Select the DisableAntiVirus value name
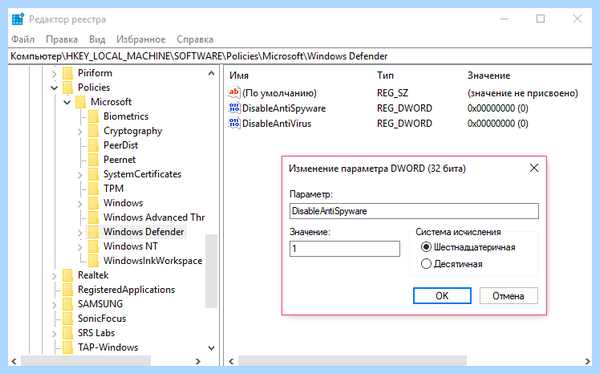The height and width of the screenshot is (374, 600). tap(277, 123)
